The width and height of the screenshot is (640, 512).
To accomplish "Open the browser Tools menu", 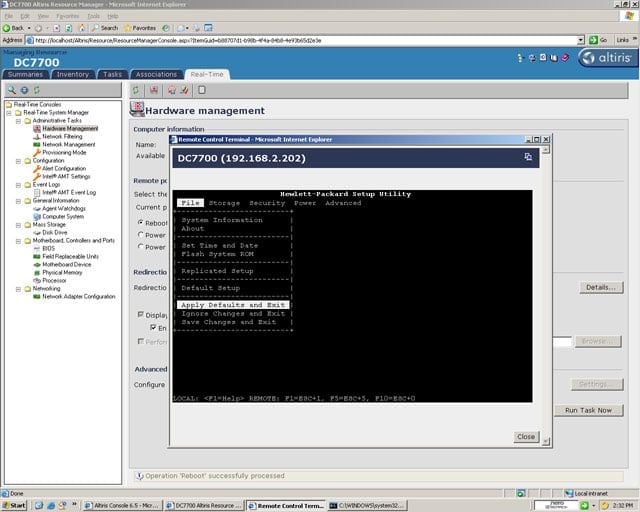I will 93,16.
